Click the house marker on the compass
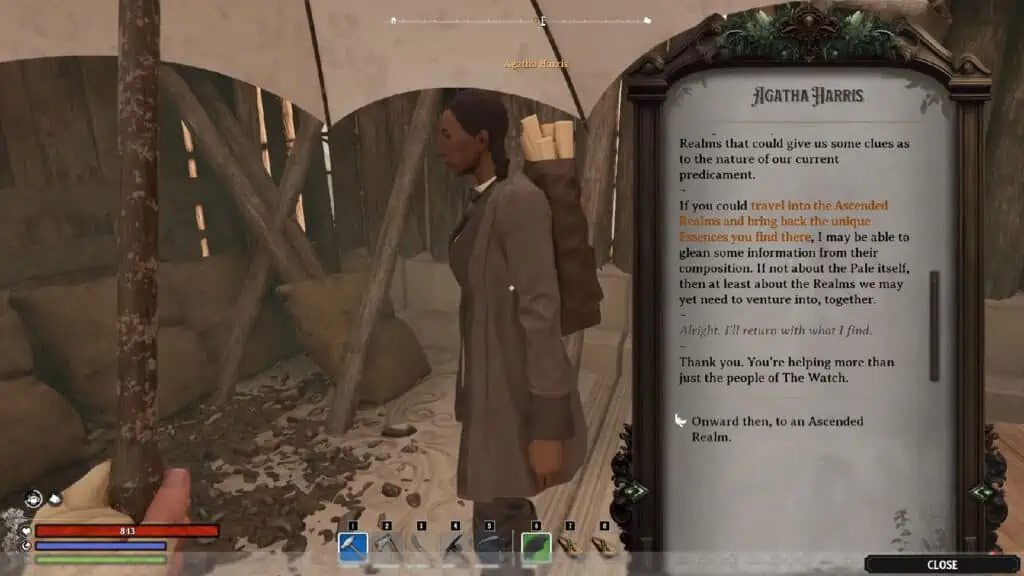The height and width of the screenshot is (576, 1024). (393, 20)
